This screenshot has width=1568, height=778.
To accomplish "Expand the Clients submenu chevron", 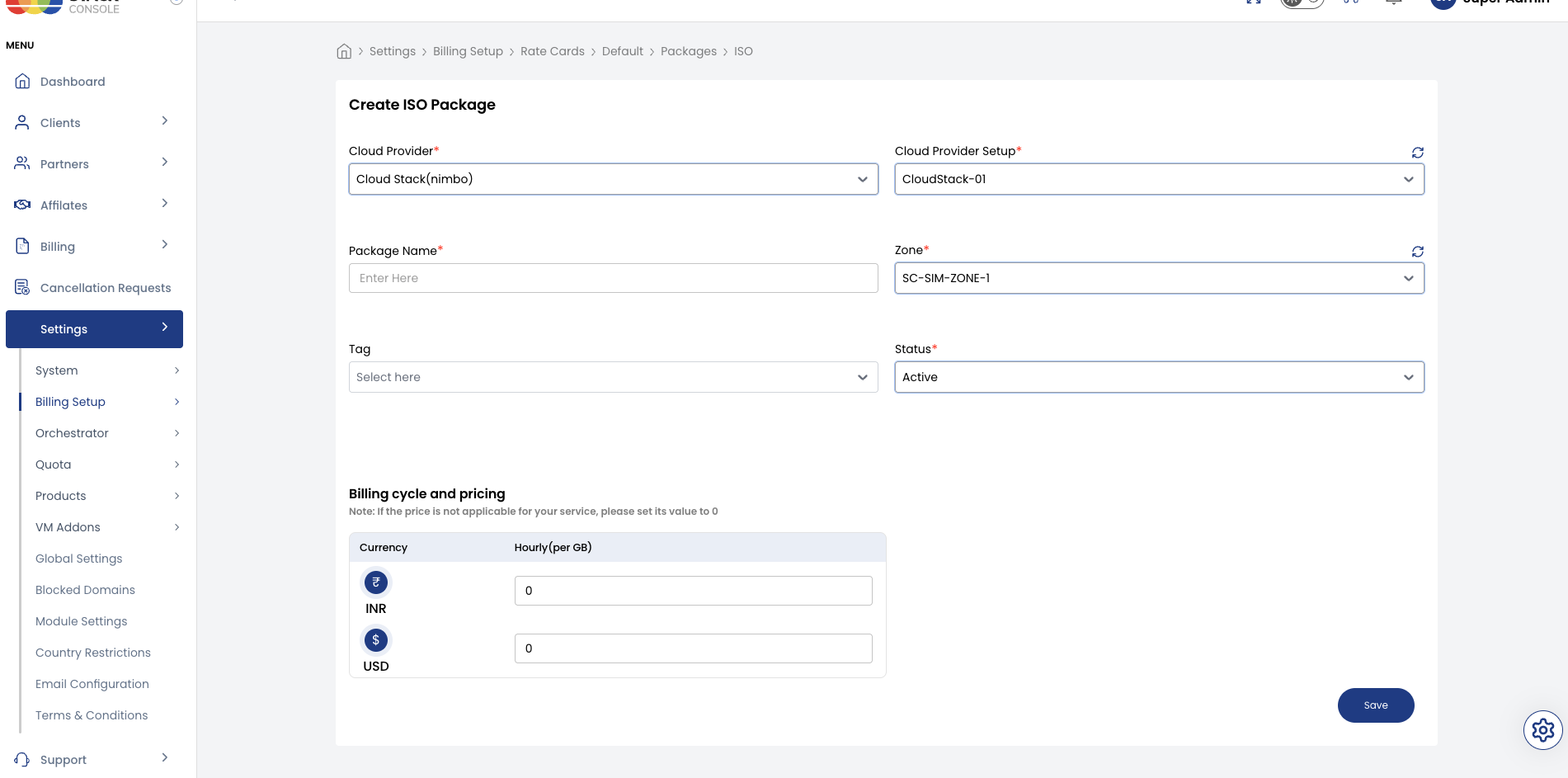I will 165,121.
